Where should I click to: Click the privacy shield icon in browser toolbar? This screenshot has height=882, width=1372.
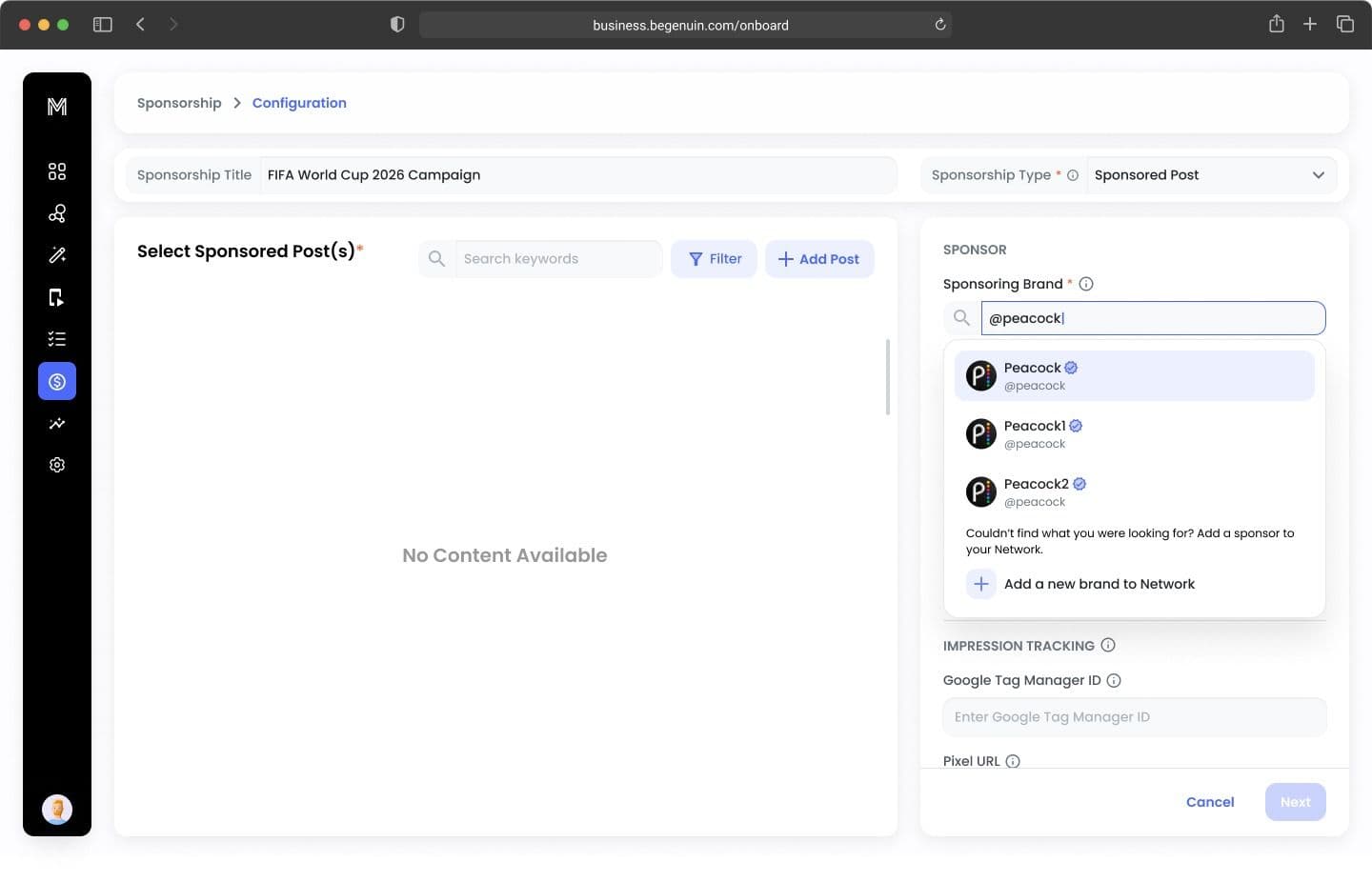click(397, 25)
